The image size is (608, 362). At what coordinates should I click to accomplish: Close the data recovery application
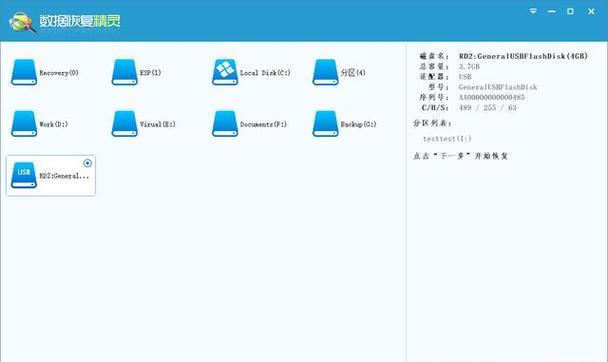click(591, 12)
